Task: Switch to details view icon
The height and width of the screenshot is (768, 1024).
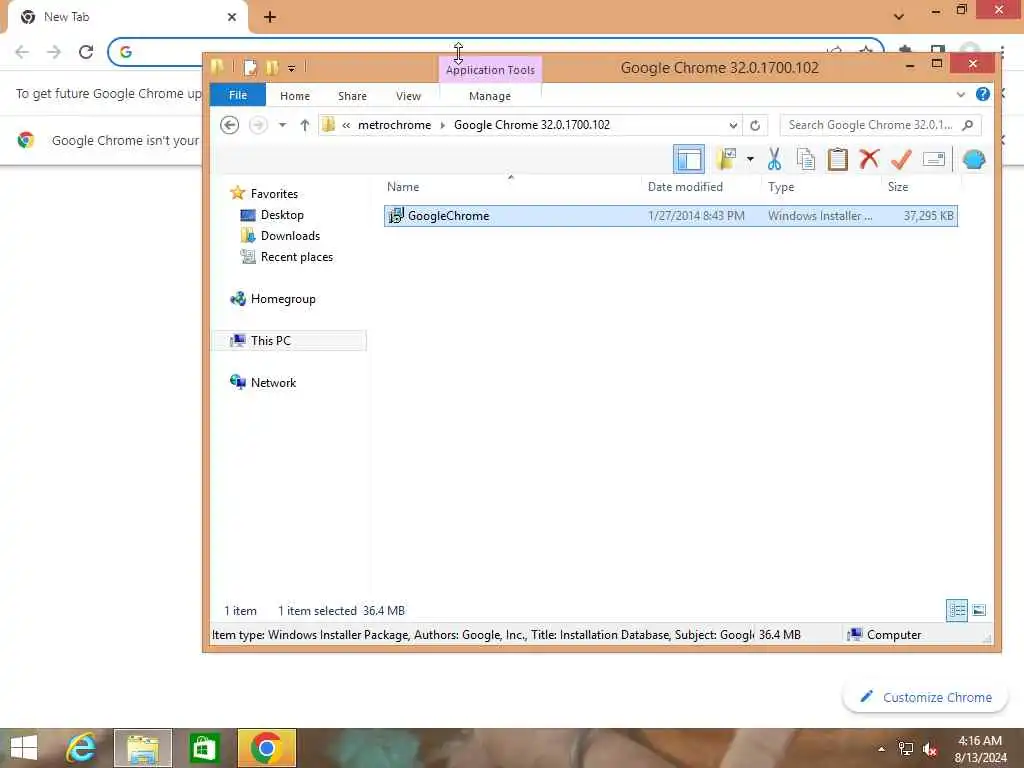Action: [957, 611]
